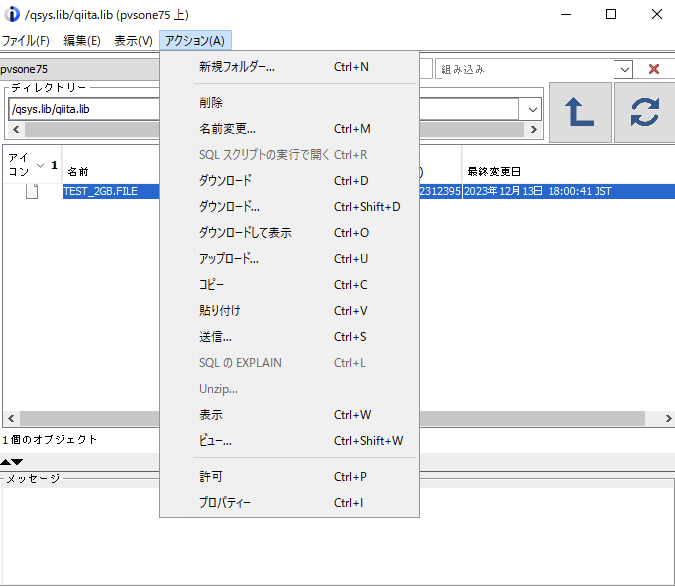Clear the filter with the red X
Viewport: 675px width, 587px height.
(x=653, y=69)
